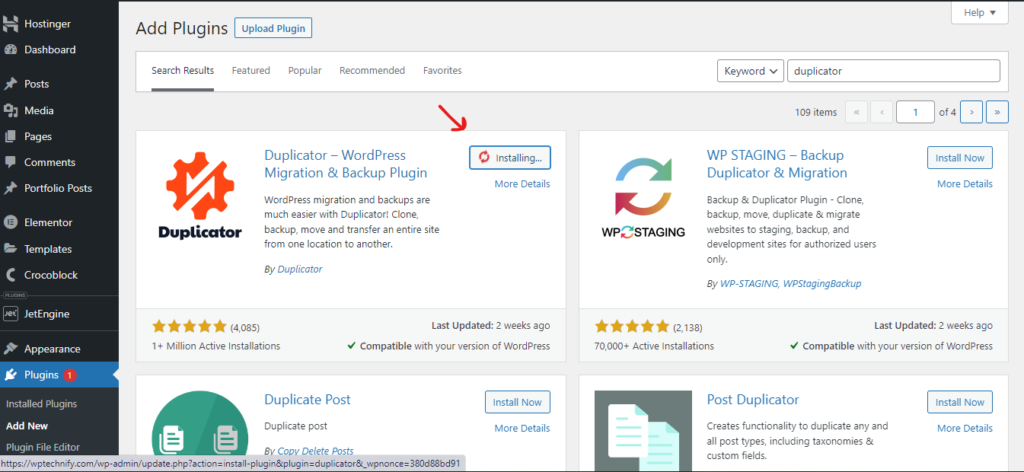The height and width of the screenshot is (472, 1024).
Task: Switch to the Popular tab
Action: (x=305, y=71)
